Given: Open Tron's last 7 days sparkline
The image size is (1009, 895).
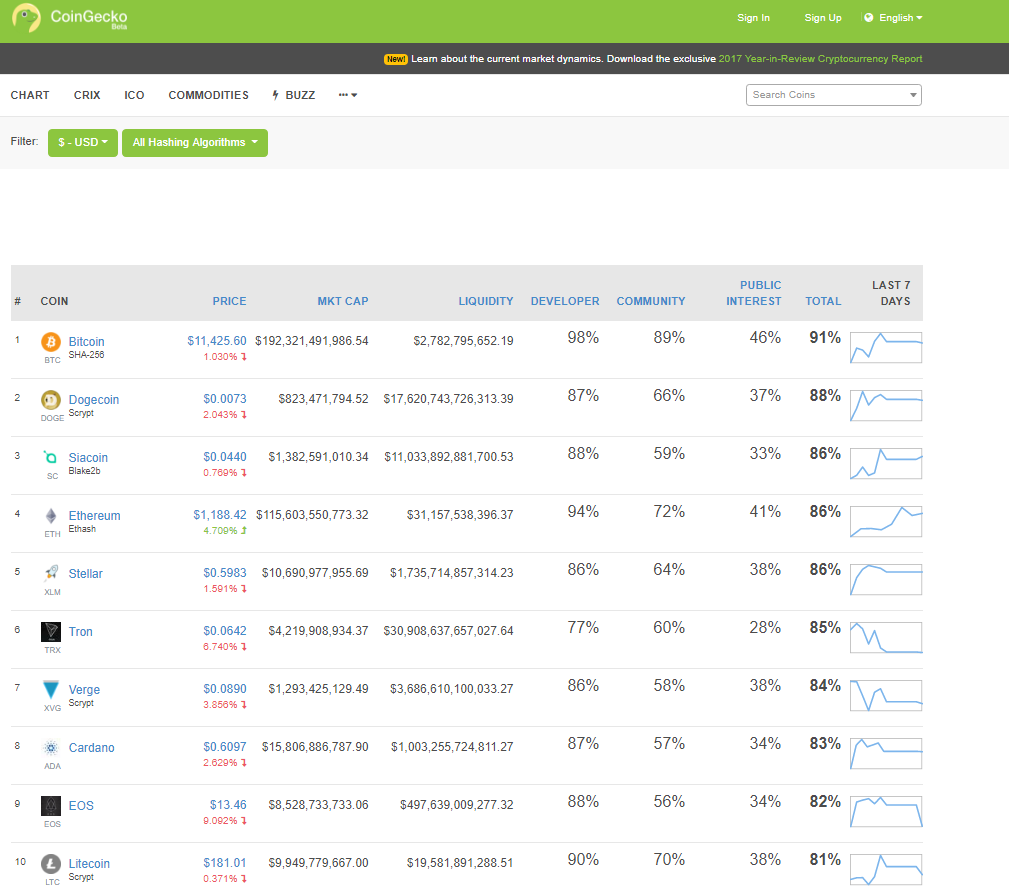Looking at the screenshot, I should pyautogui.click(x=886, y=637).
